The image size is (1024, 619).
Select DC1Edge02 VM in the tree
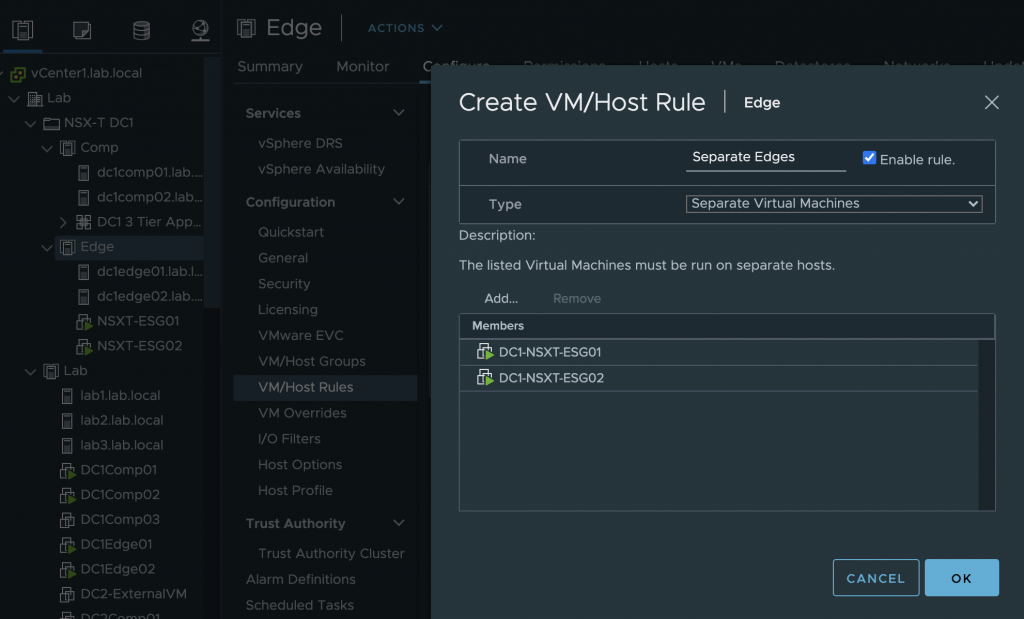coord(118,569)
